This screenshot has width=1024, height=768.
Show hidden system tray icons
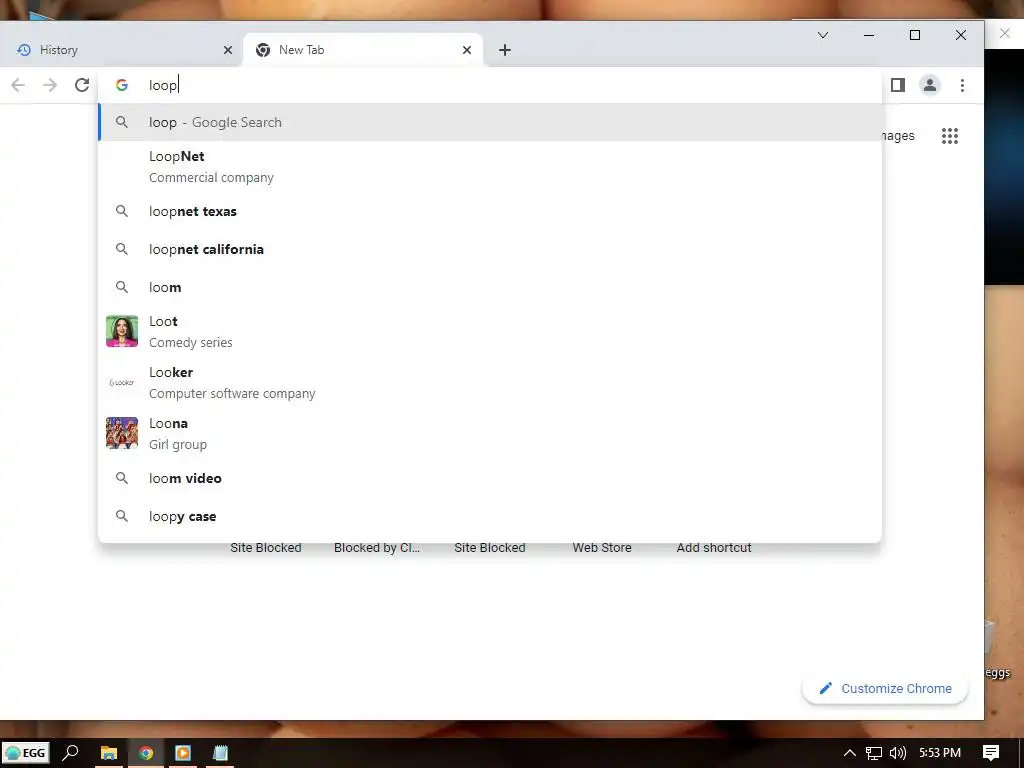849,753
